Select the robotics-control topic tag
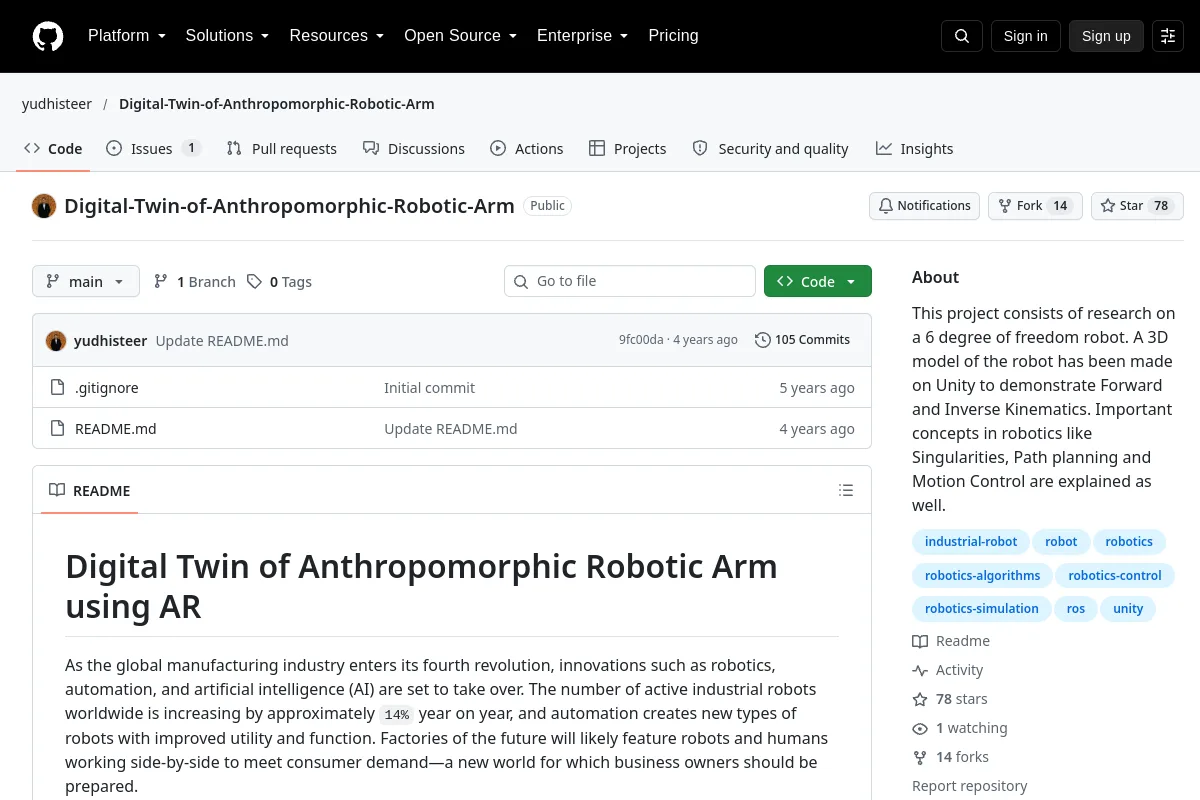The width and height of the screenshot is (1200, 800). tap(1115, 576)
